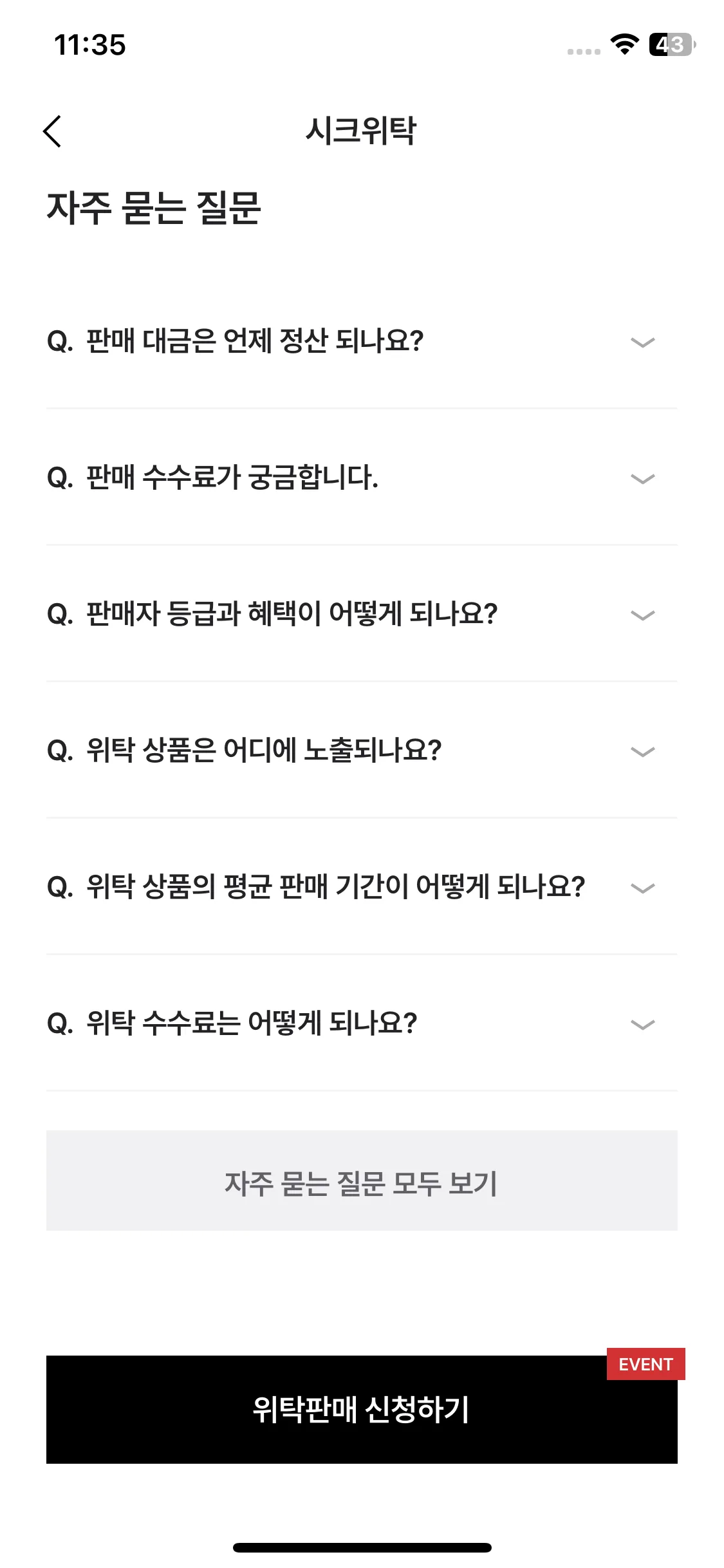Viewport: 724px width, 1568px height.
Task: Tap the battery indicator icon
Action: [672, 44]
